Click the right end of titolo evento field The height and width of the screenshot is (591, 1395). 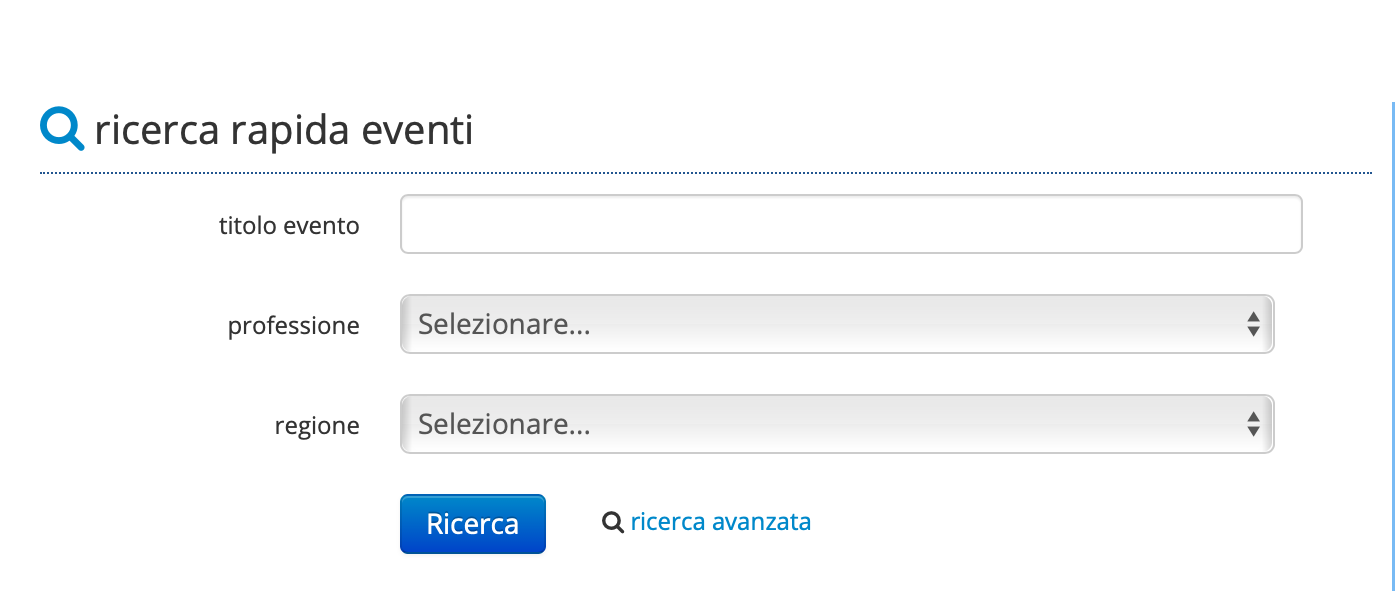[1285, 224]
